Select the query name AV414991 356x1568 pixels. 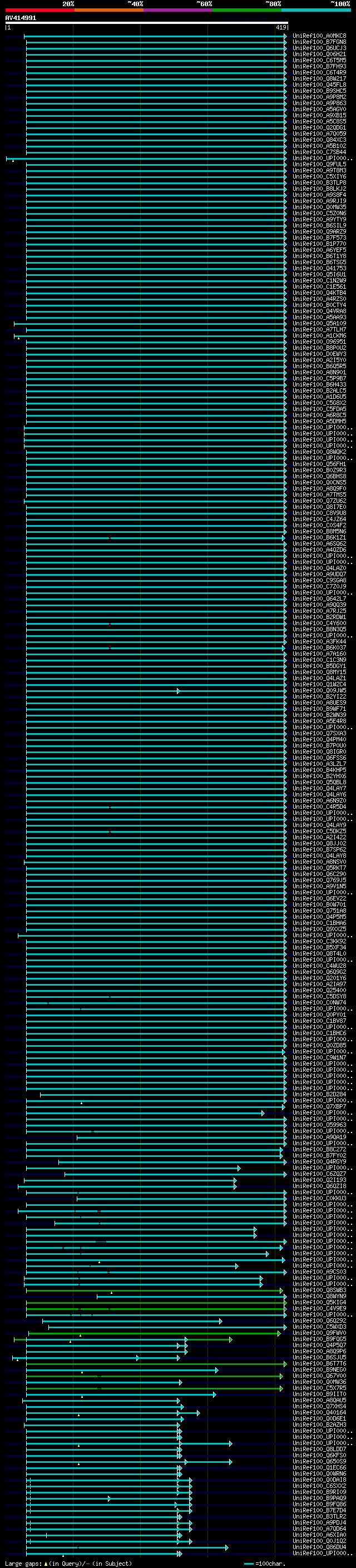coord(21,18)
